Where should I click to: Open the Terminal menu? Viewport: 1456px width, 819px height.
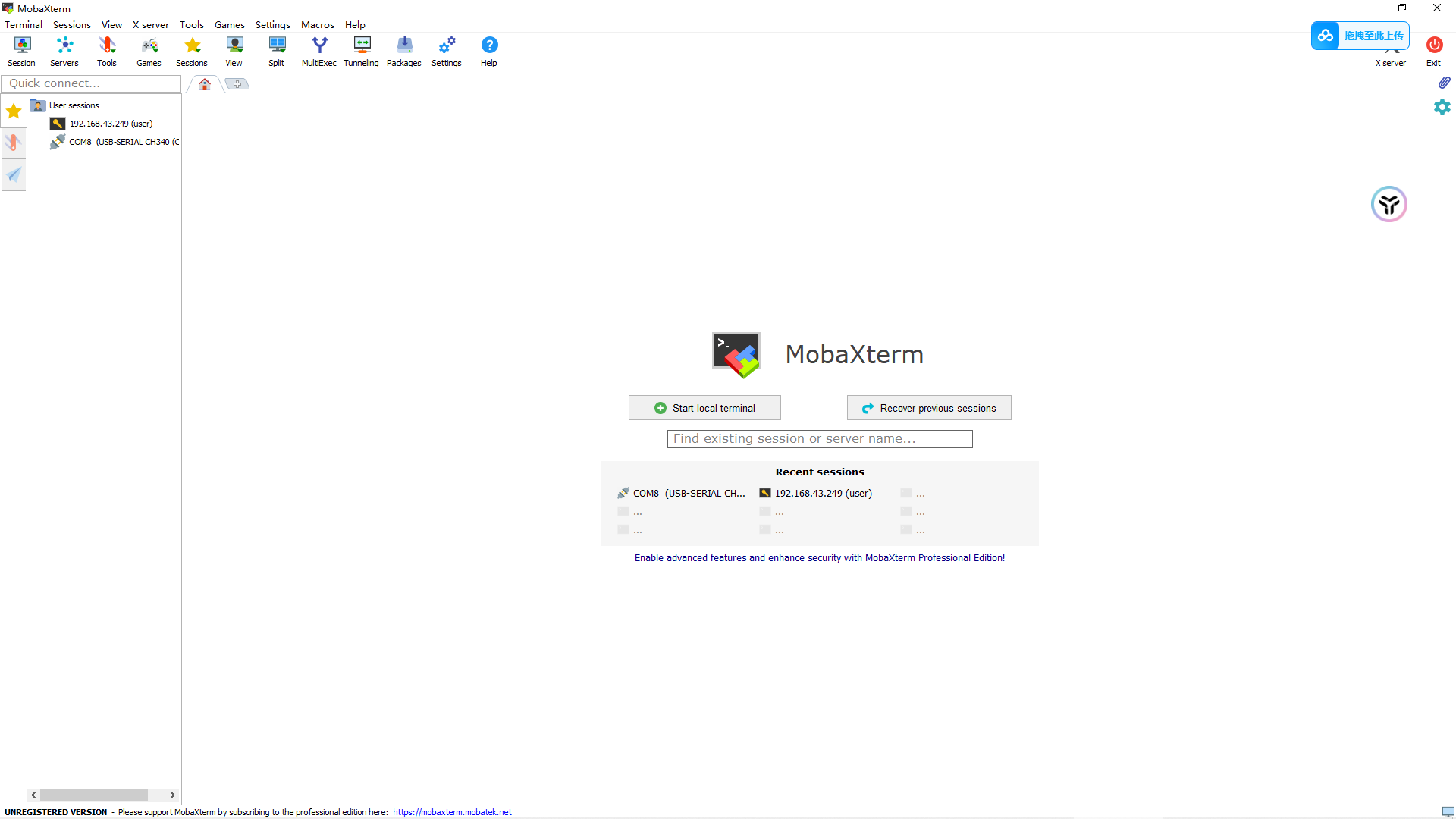pos(24,24)
